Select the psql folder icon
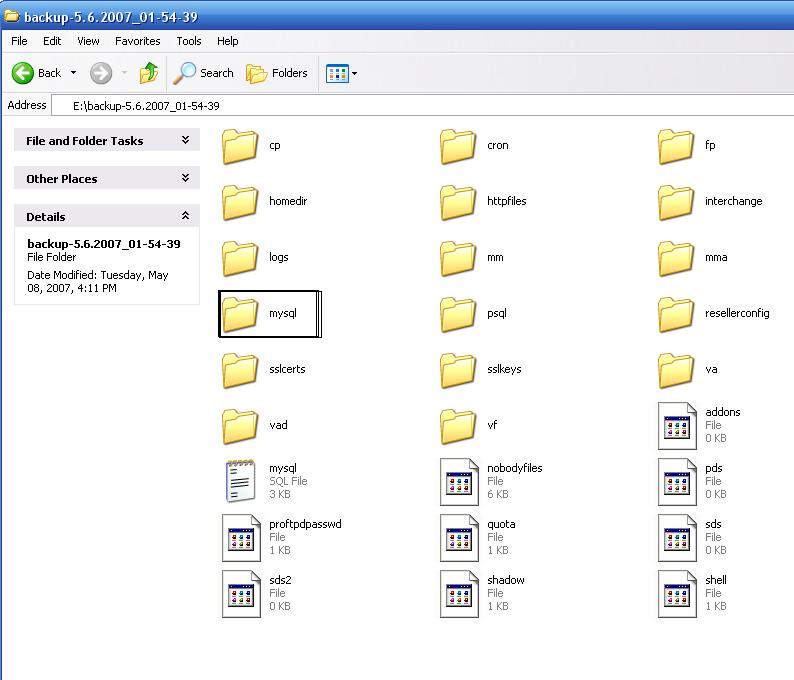 click(x=458, y=314)
